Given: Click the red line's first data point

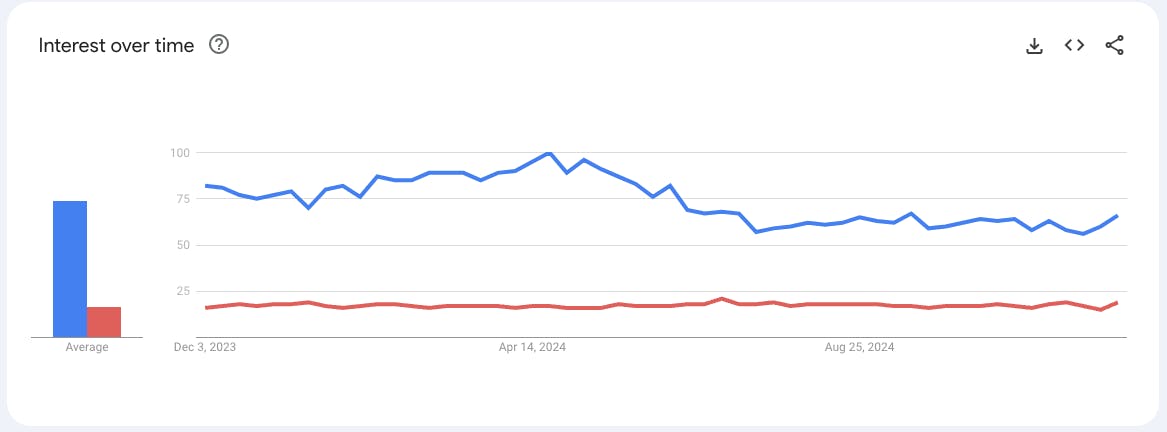Looking at the screenshot, I should pos(205,308).
